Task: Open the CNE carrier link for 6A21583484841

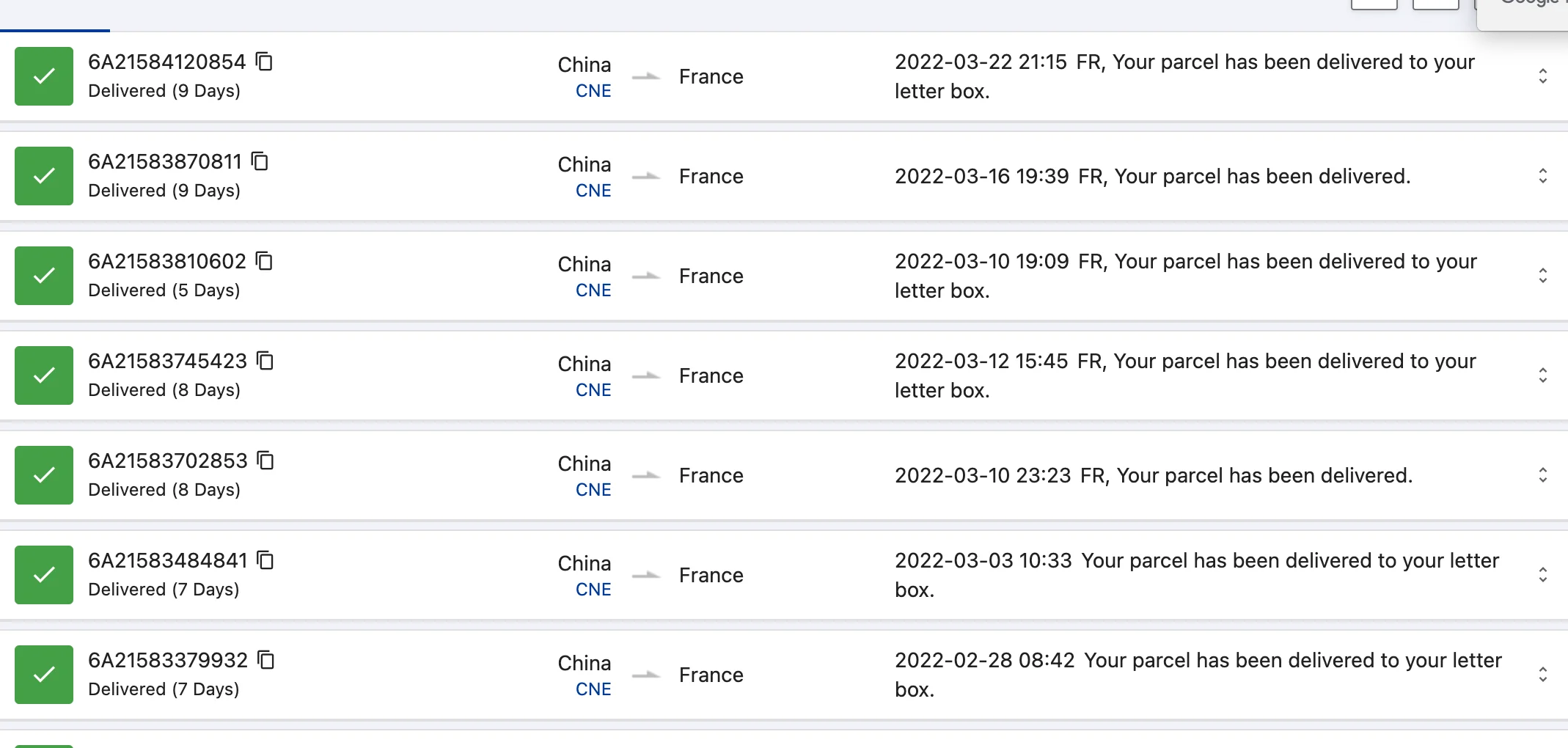Action: [x=593, y=589]
